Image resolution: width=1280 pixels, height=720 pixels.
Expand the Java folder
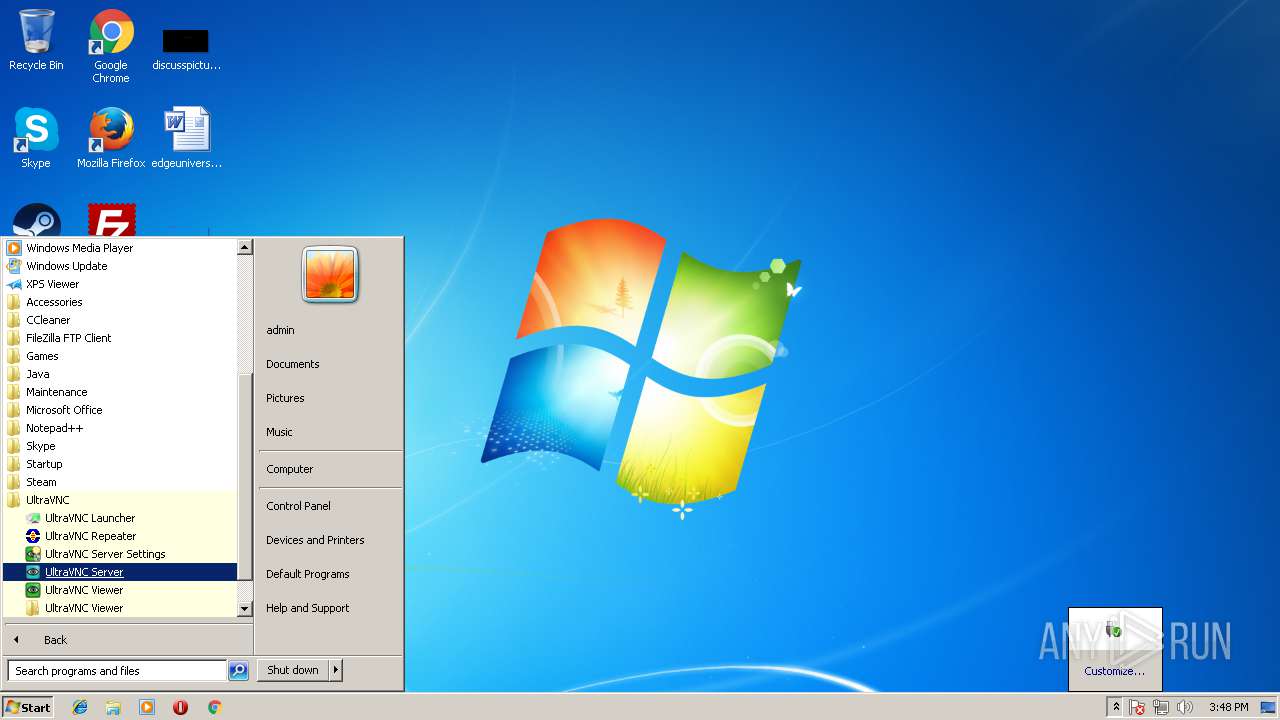point(120,374)
